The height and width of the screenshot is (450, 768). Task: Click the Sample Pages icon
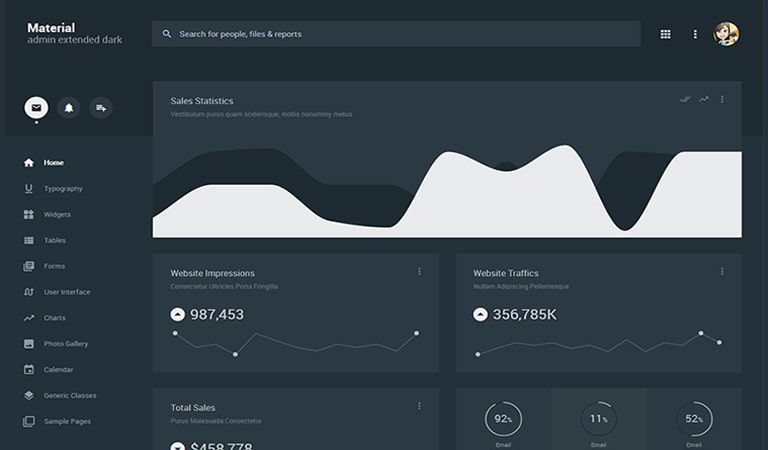[x=29, y=421]
